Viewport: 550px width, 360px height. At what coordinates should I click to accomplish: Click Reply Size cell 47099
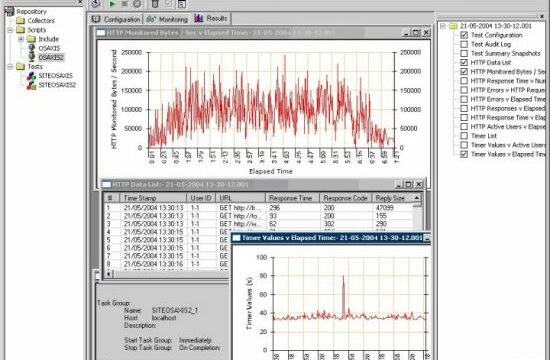click(x=384, y=208)
